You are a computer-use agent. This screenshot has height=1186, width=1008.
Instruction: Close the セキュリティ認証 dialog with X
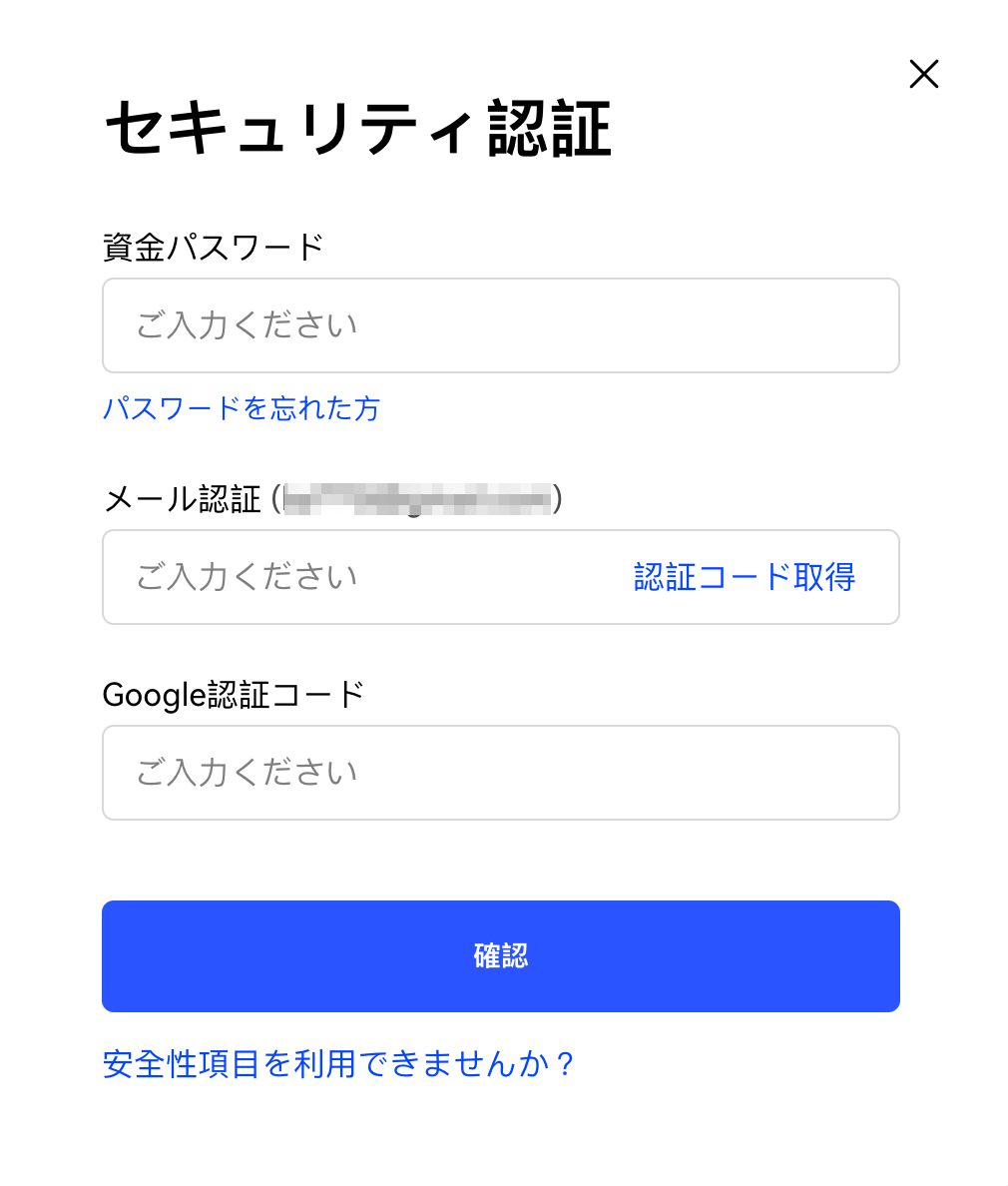923,74
